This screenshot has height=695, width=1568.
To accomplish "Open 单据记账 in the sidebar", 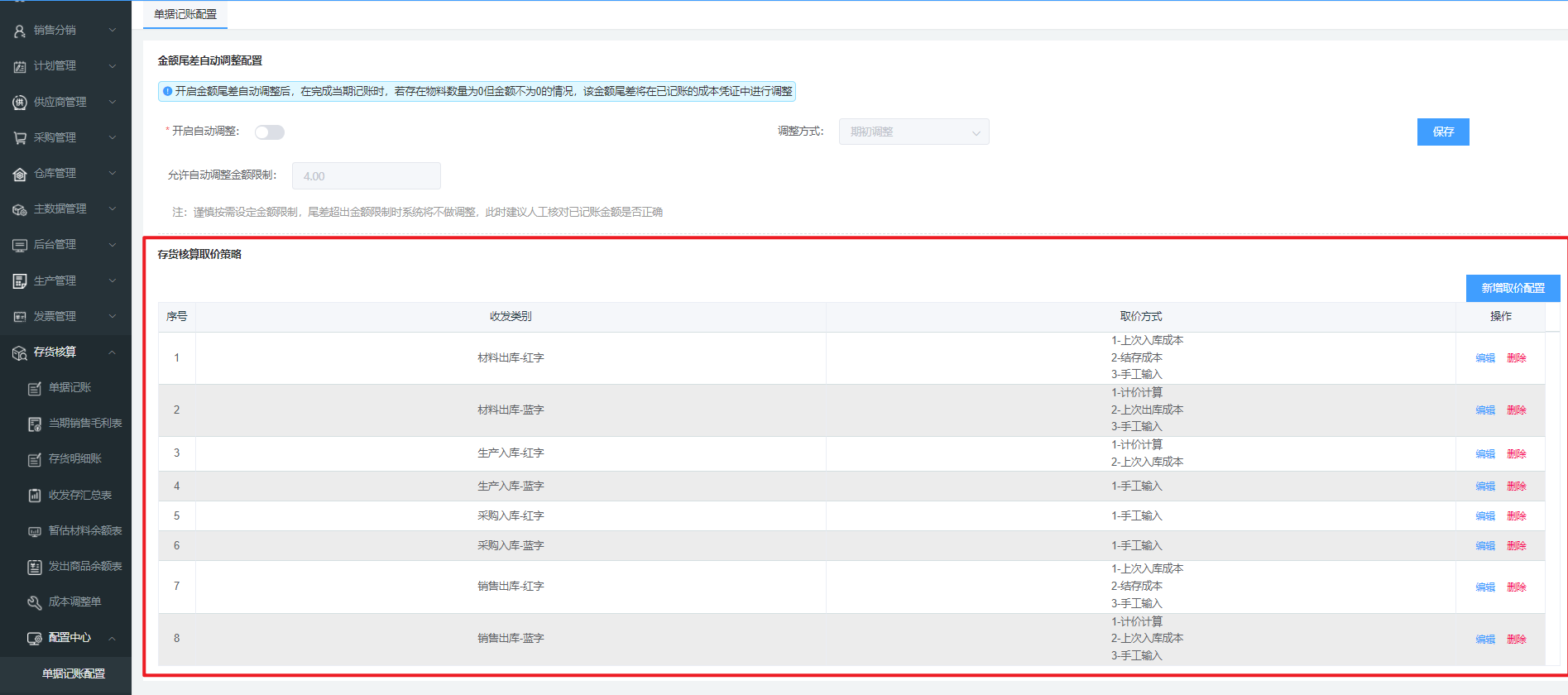I will point(70,388).
